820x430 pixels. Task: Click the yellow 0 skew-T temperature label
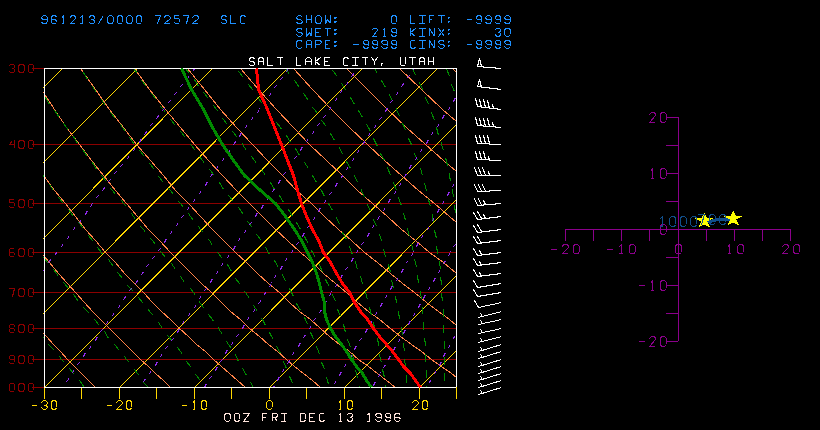click(x=270, y=405)
